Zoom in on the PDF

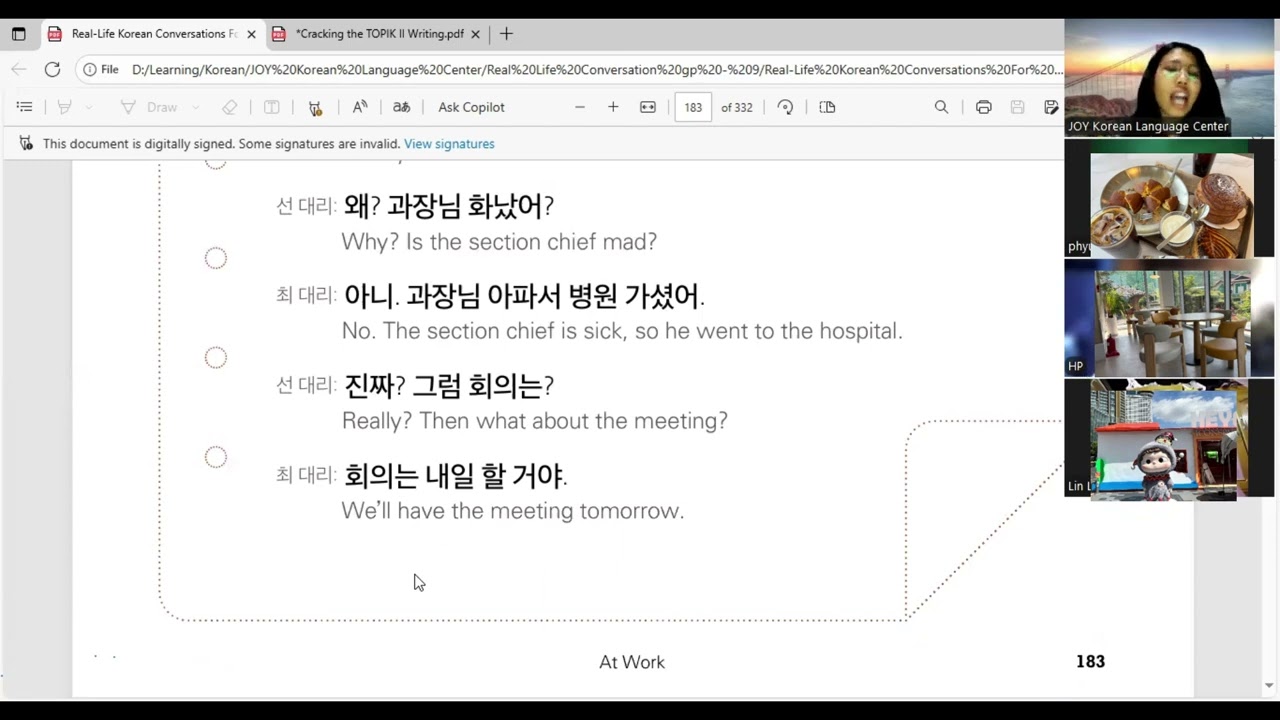[613, 107]
